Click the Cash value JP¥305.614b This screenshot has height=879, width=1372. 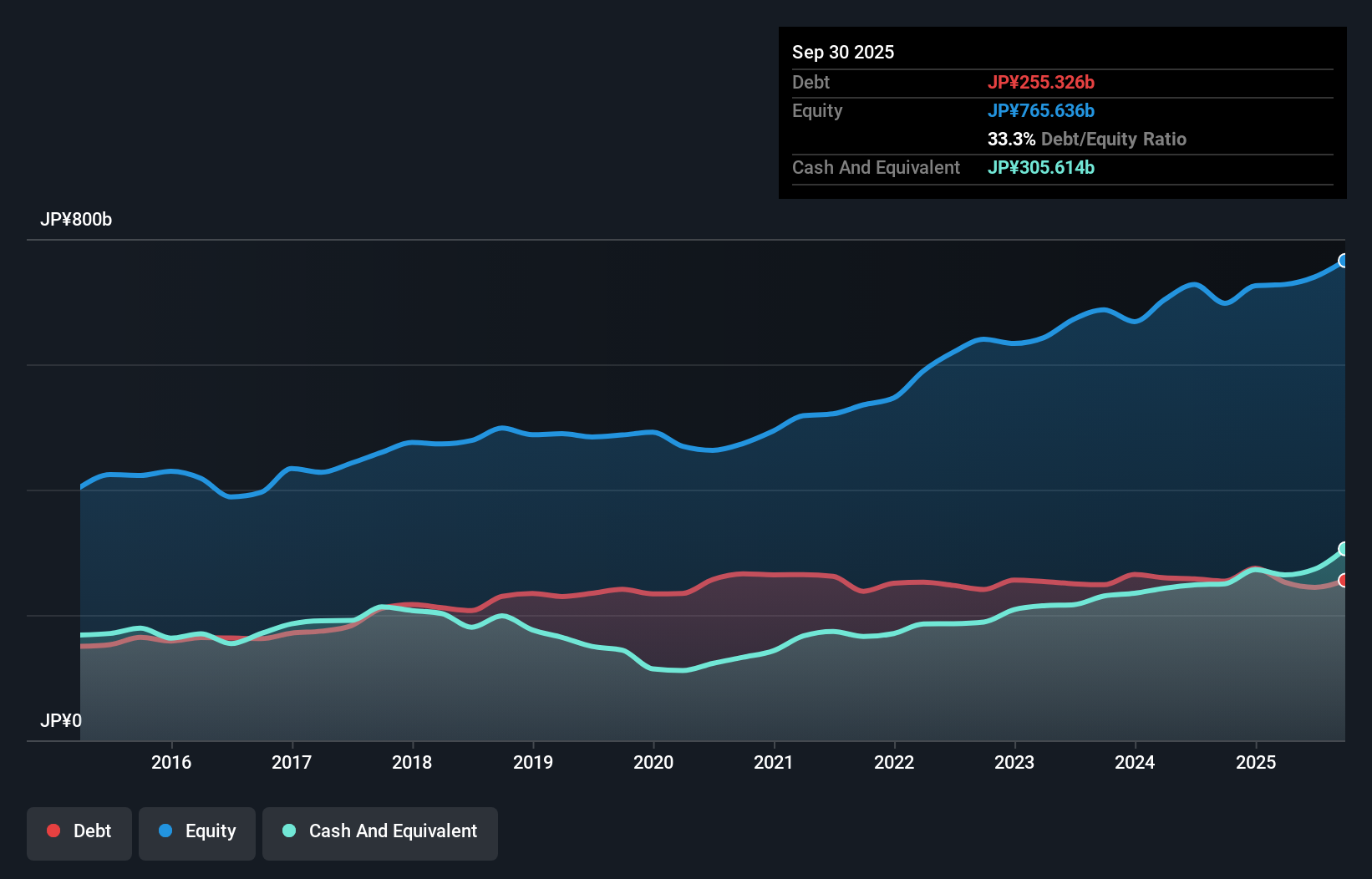(x=1041, y=167)
